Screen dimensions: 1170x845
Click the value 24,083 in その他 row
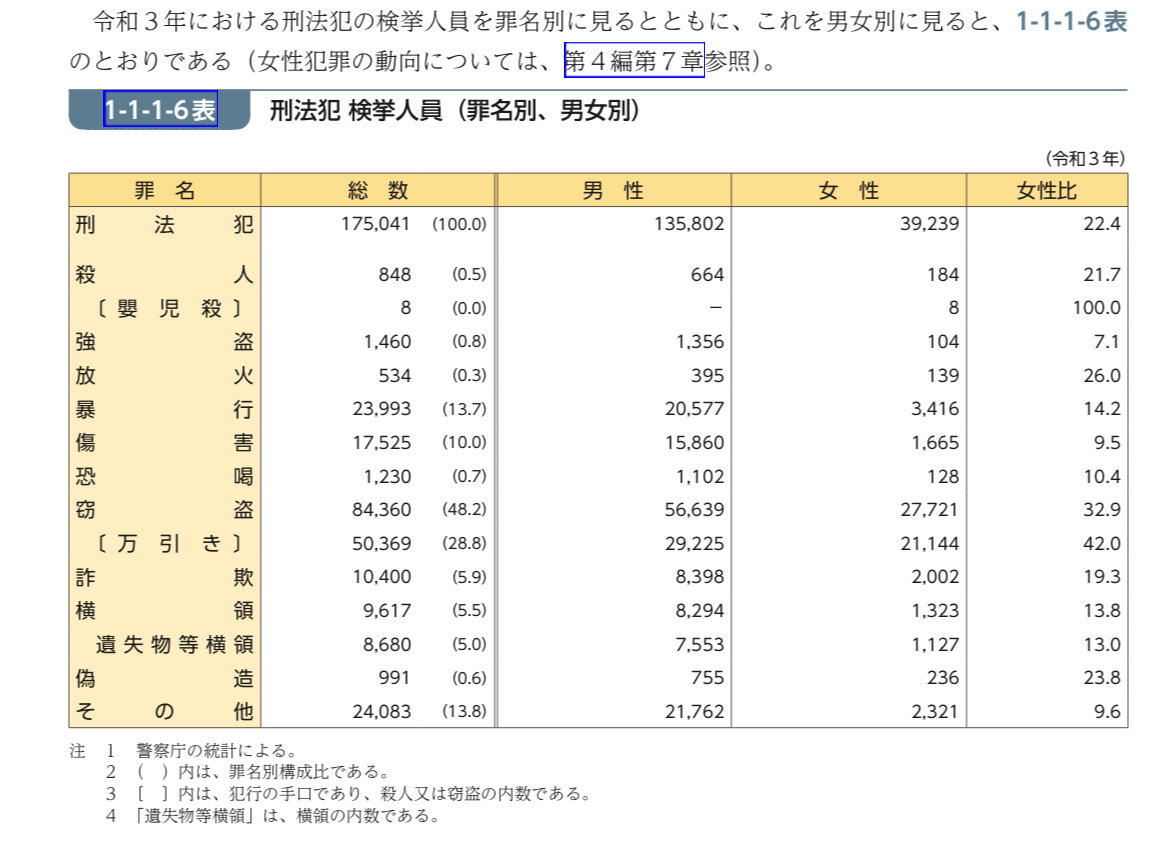pos(381,711)
